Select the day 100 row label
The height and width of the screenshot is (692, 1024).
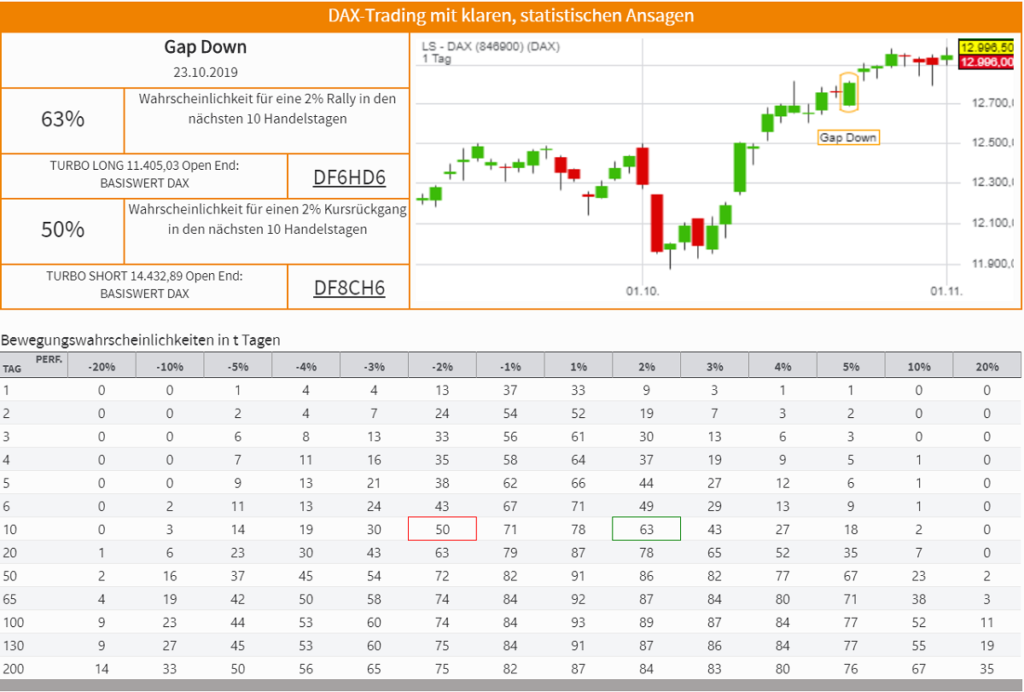pos(13,622)
